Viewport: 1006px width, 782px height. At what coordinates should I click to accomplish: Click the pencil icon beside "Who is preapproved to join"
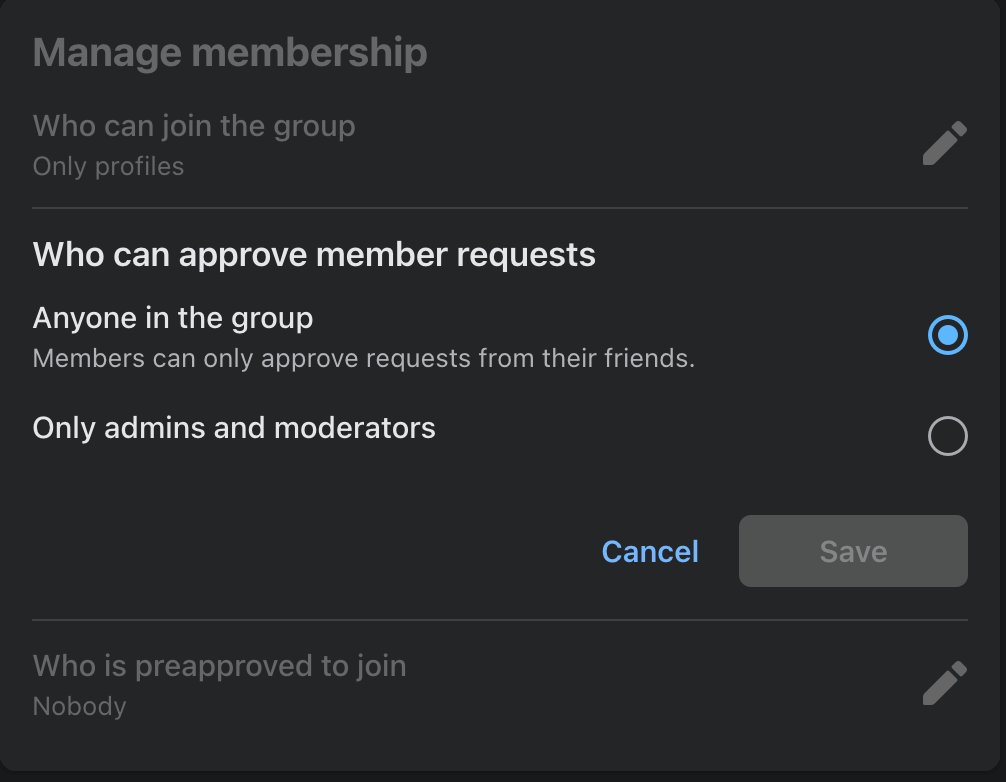click(x=944, y=682)
